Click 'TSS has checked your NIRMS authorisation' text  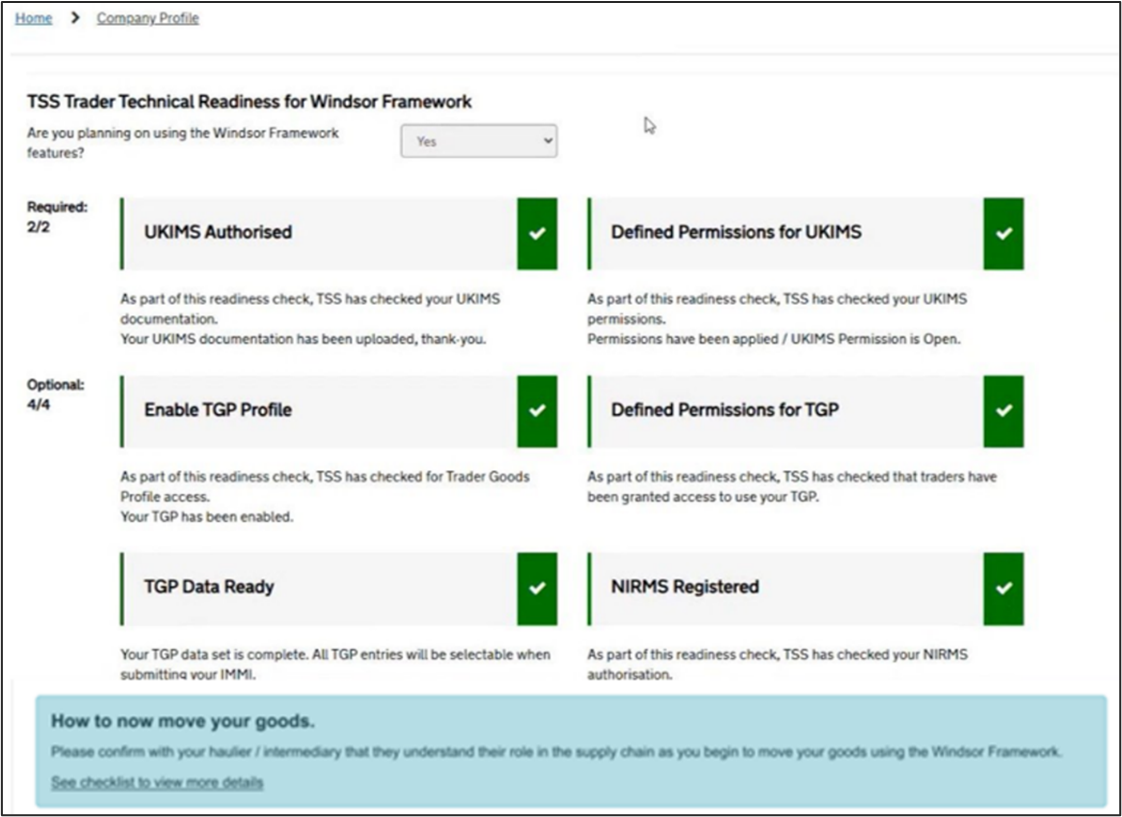[x=779, y=664]
